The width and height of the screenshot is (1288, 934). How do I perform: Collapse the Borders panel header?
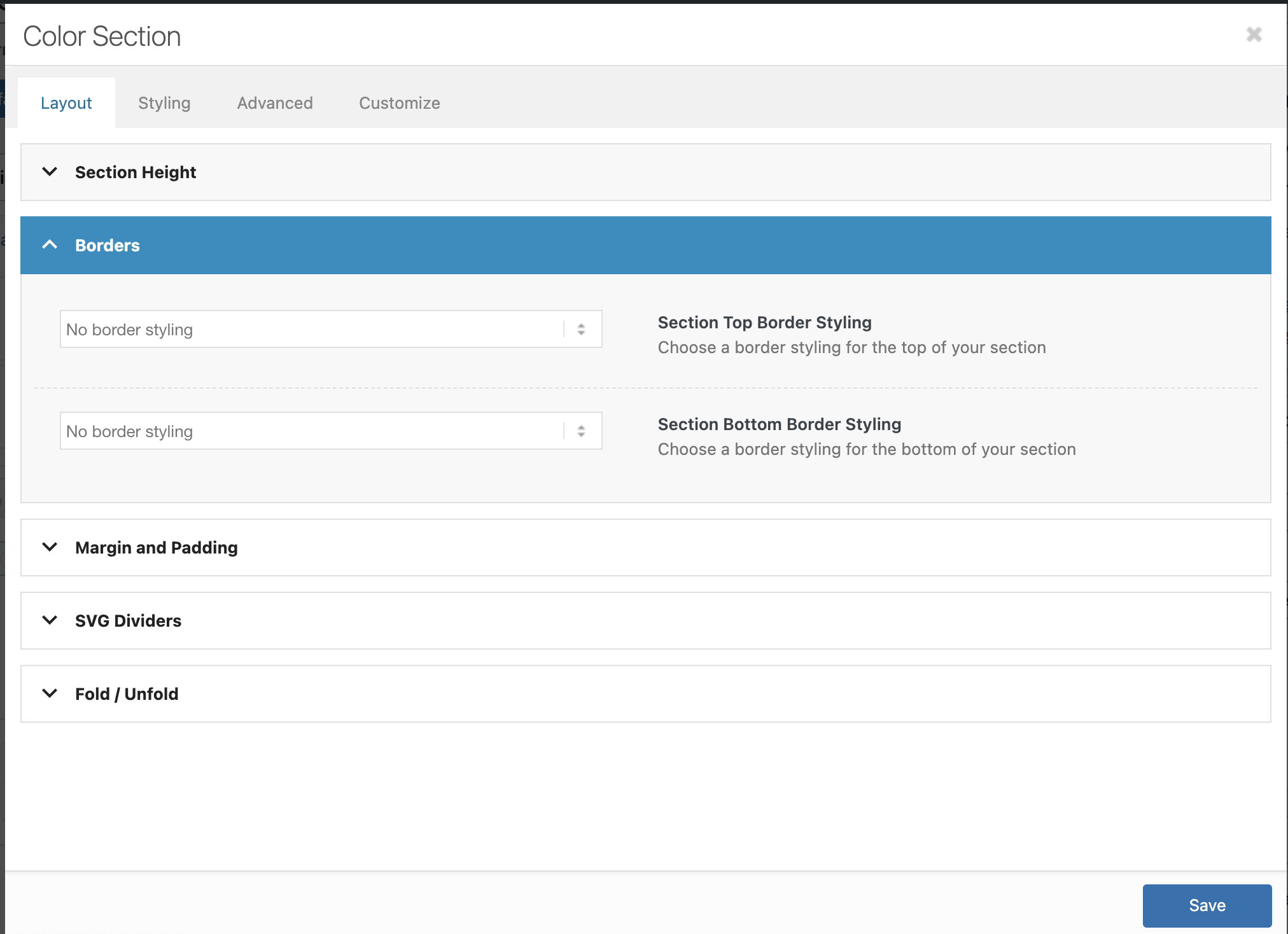point(107,246)
